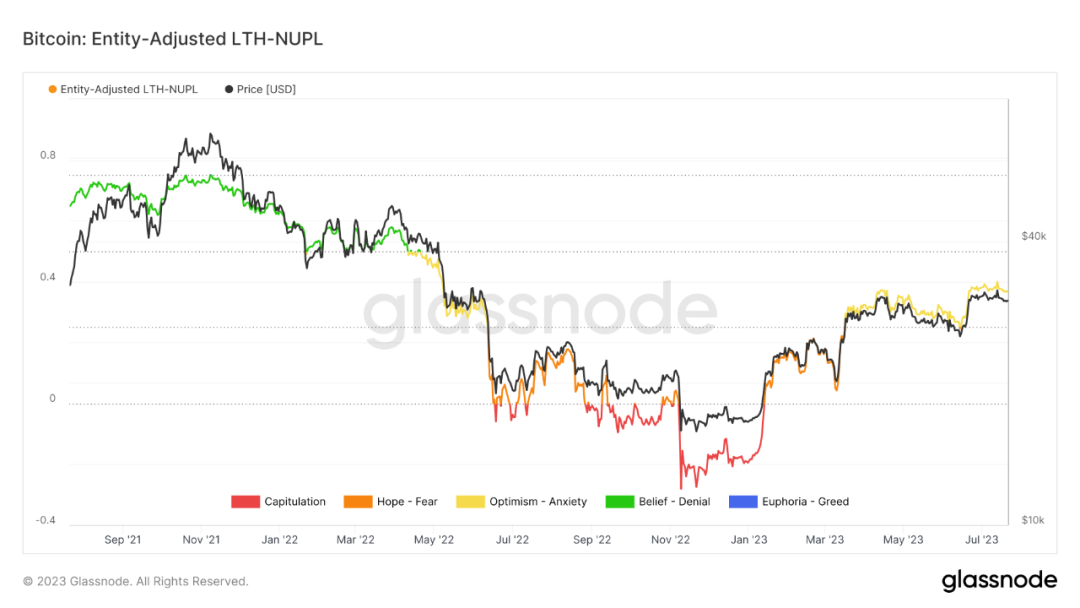Click the Glassnode copyright notice text
The image size is (1080, 608).
[x=136, y=582]
